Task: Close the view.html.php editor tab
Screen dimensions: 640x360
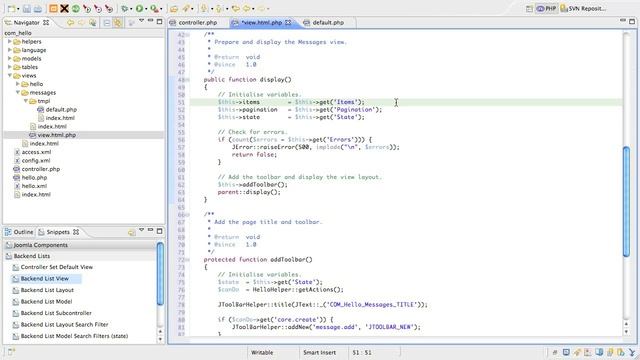Action: tap(288, 22)
